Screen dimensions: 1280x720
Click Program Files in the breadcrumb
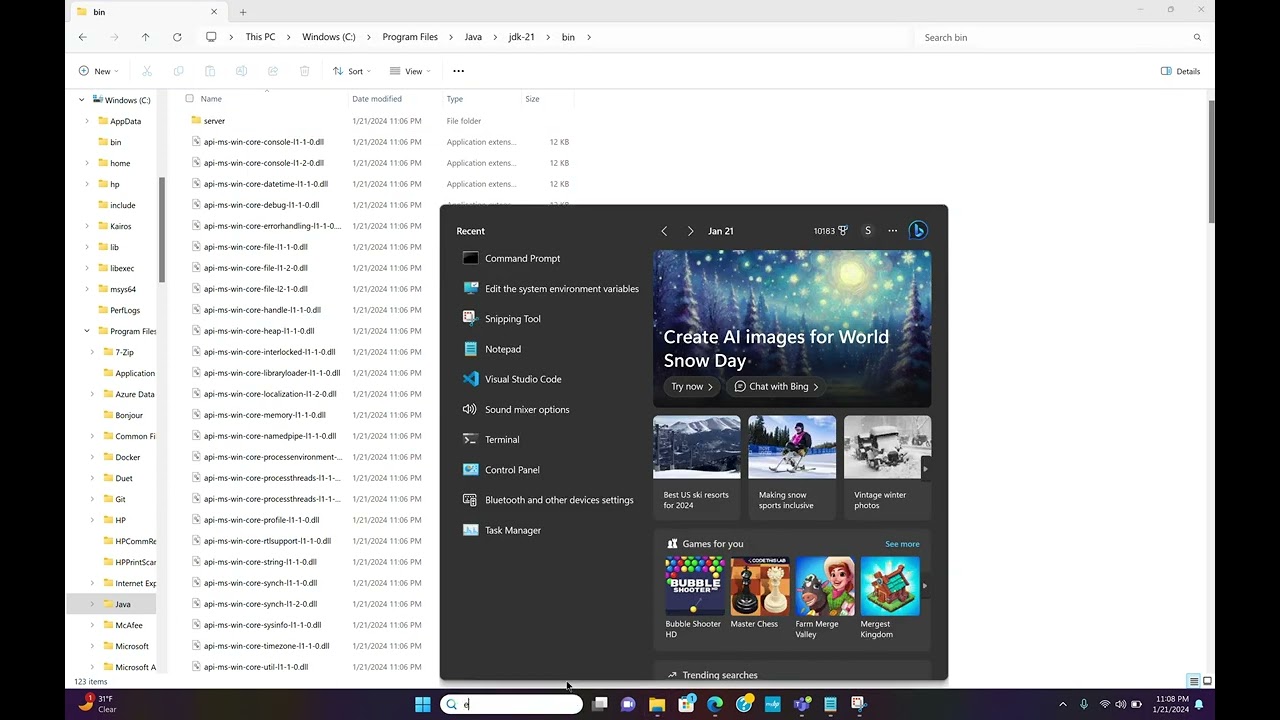pyautogui.click(x=410, y=37)
